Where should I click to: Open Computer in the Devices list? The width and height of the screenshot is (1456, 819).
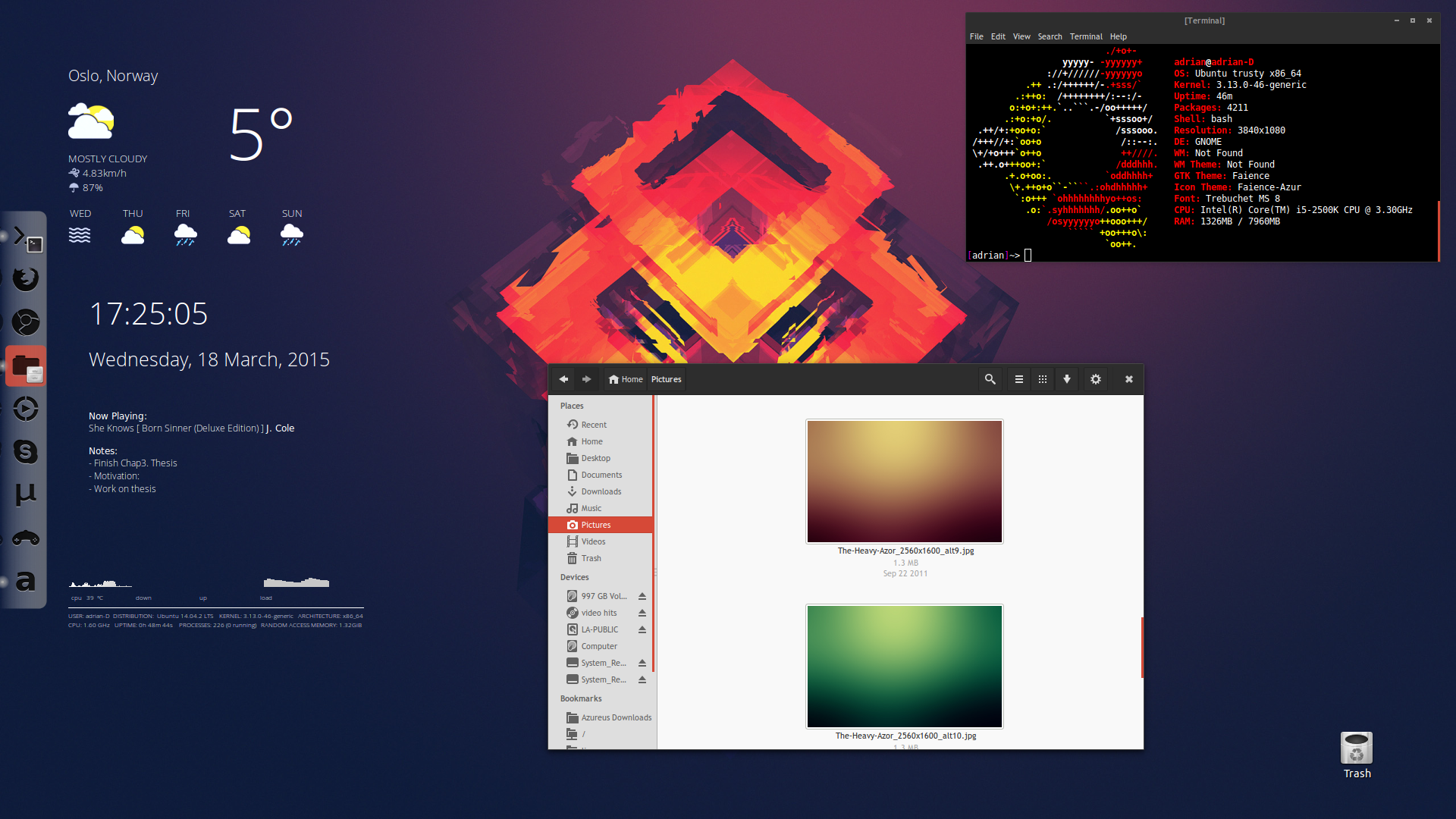click(601, 646)
